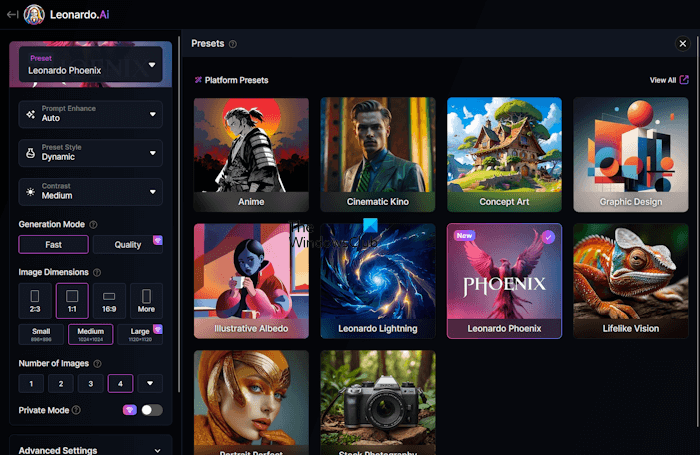Select the Lifelike Vision preset card
Image resolution: width=700 pixels, height=455 pixels.
[631, 281]
